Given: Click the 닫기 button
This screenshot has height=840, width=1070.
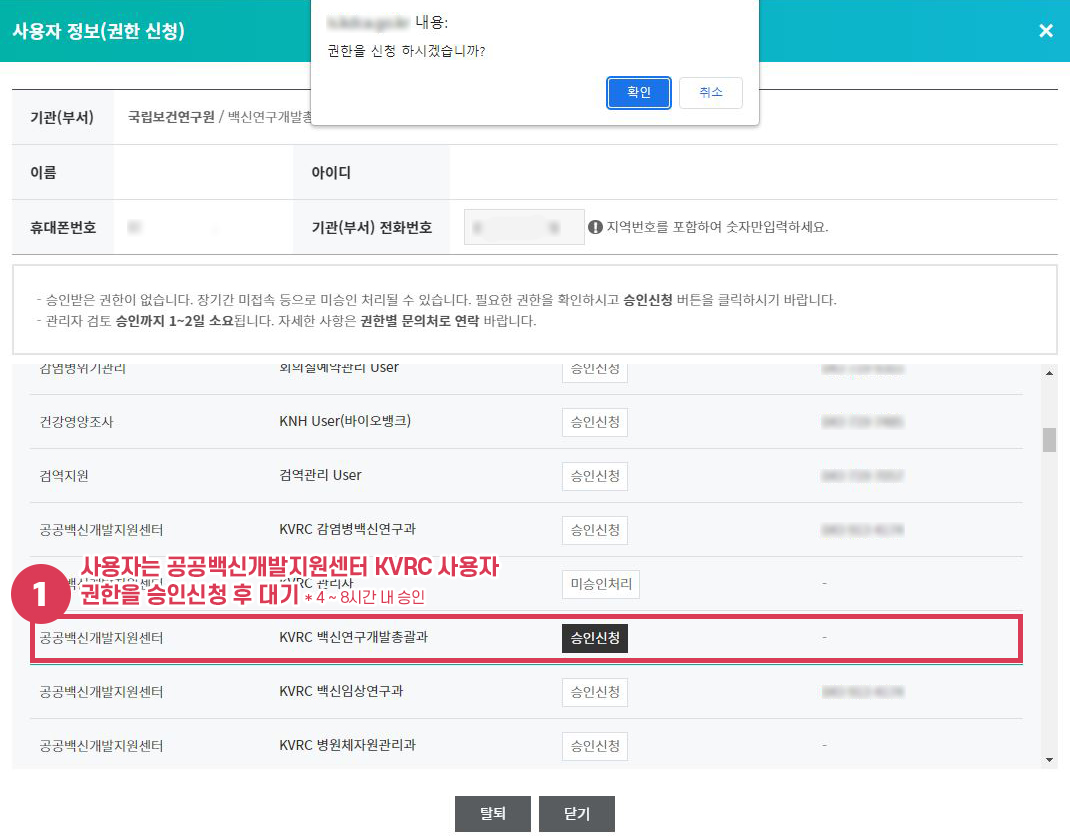Looking at the screenshot, I should (577, 813).
